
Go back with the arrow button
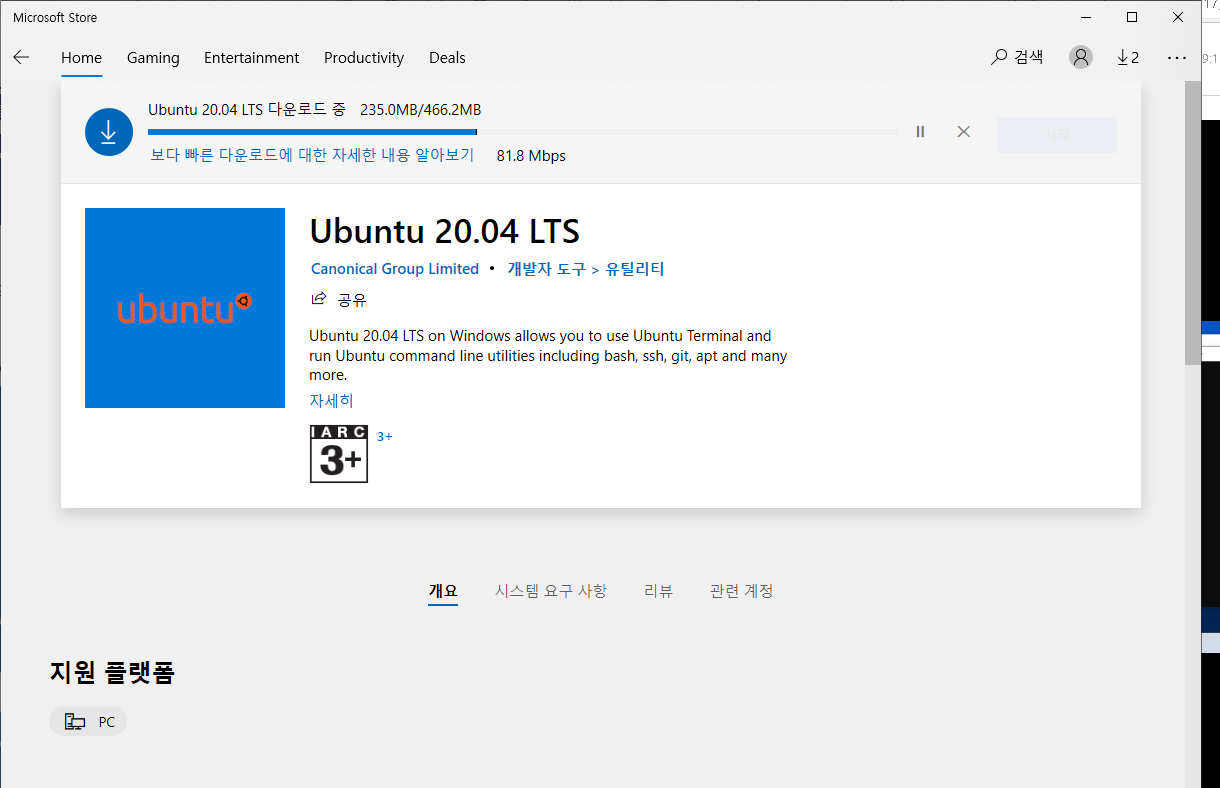[21, 58]
